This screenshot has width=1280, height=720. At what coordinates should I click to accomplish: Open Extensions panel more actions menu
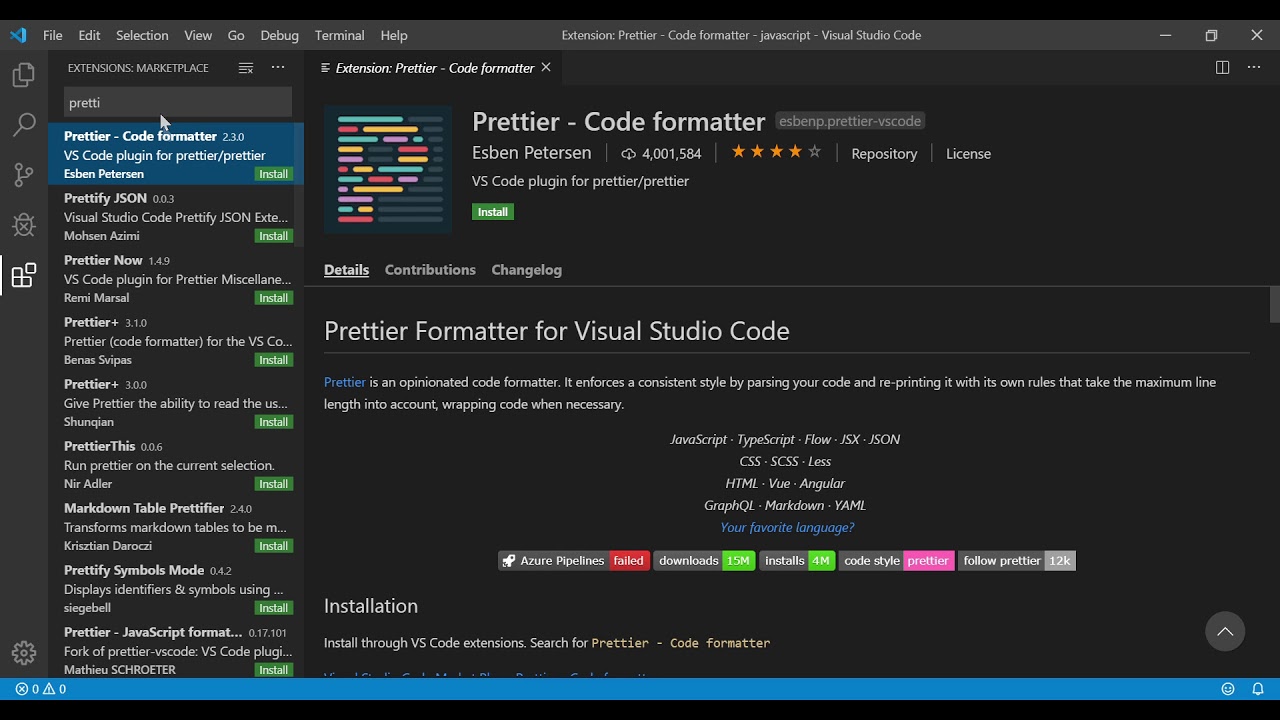(278, 68)
